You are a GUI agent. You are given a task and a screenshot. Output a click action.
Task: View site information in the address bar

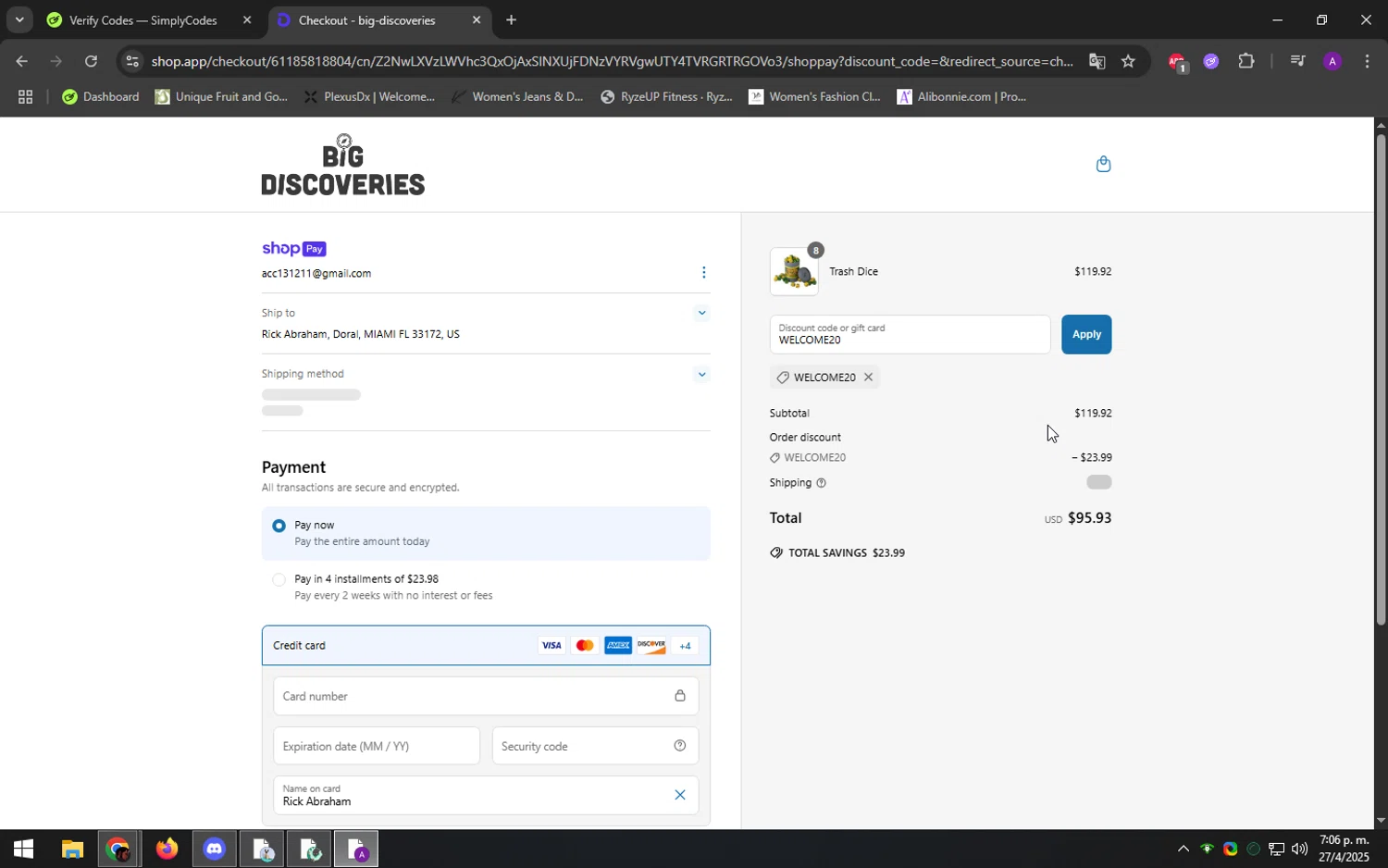coord(132,62)
